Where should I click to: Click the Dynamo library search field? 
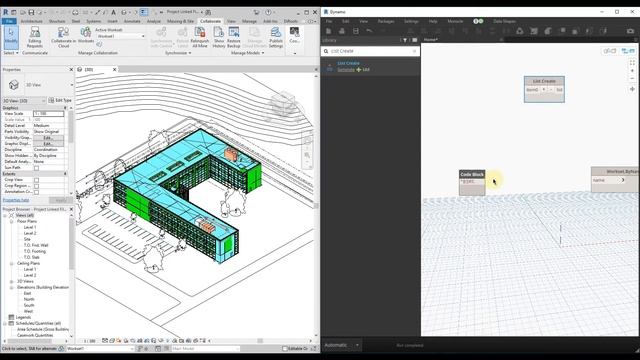[371, 51]
